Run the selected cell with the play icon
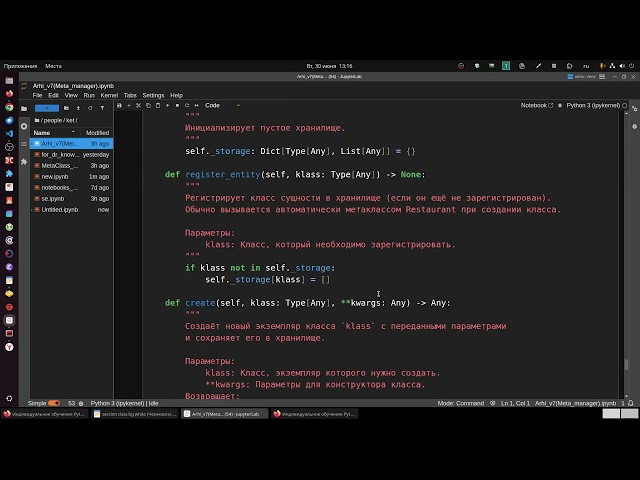640x480 pixels. tap(167, 105)
